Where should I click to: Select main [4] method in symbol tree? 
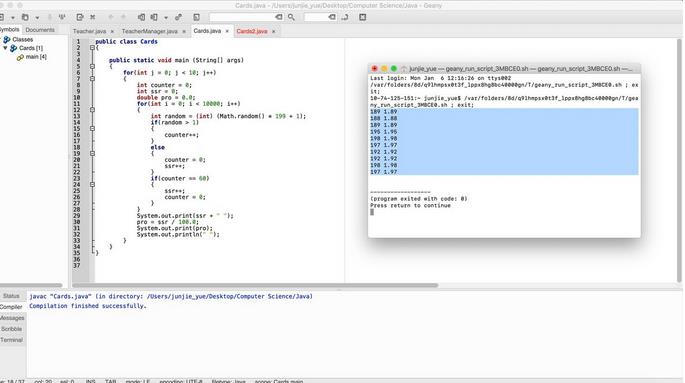[x=36, y=57]
